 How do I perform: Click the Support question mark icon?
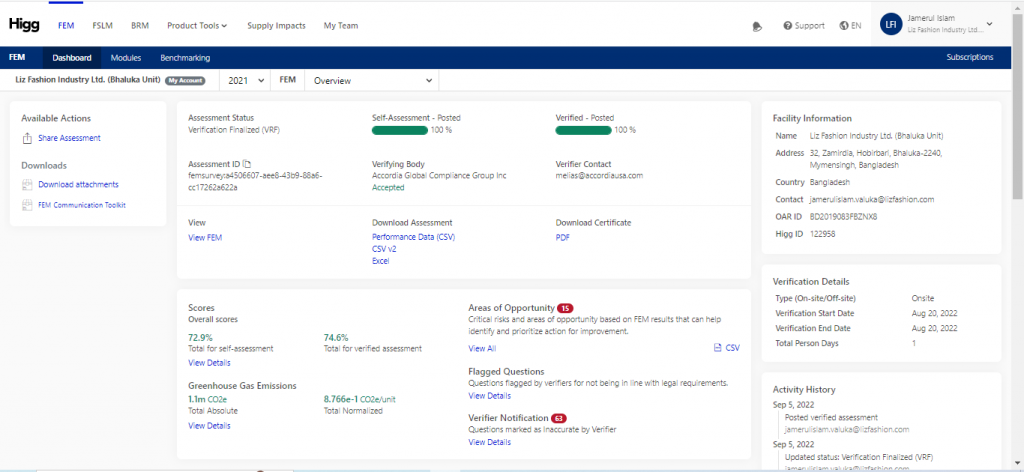pos(788,26)
